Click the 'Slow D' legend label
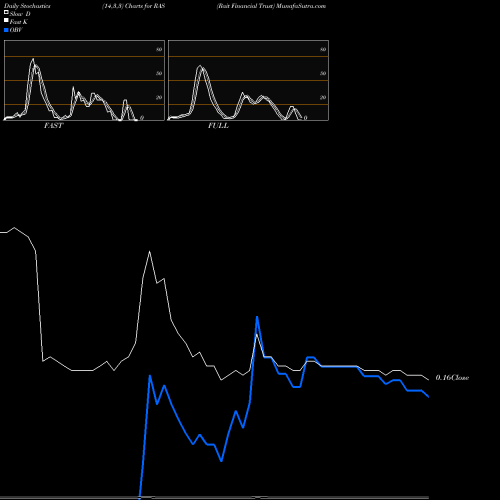Image resolution: width=500 pixels, height=500 pixels. (20, 14)
